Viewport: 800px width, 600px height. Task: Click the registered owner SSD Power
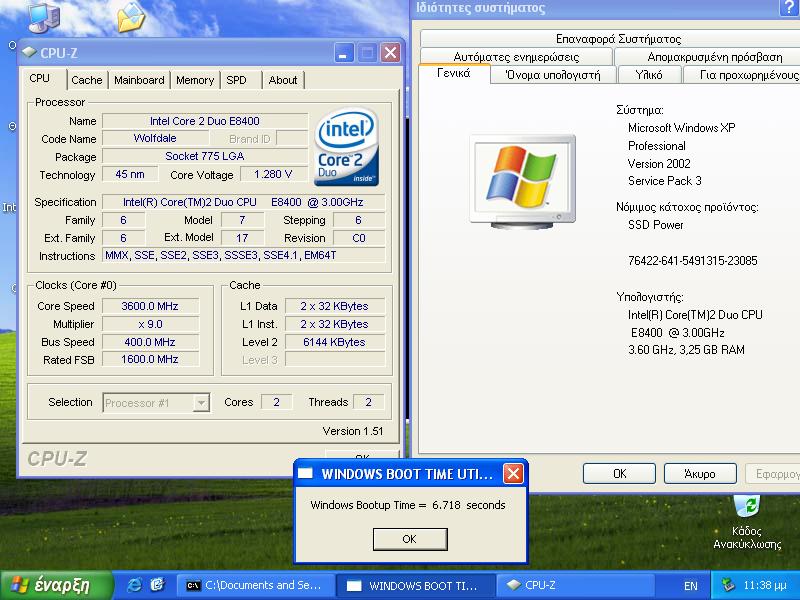click(656, 225)
